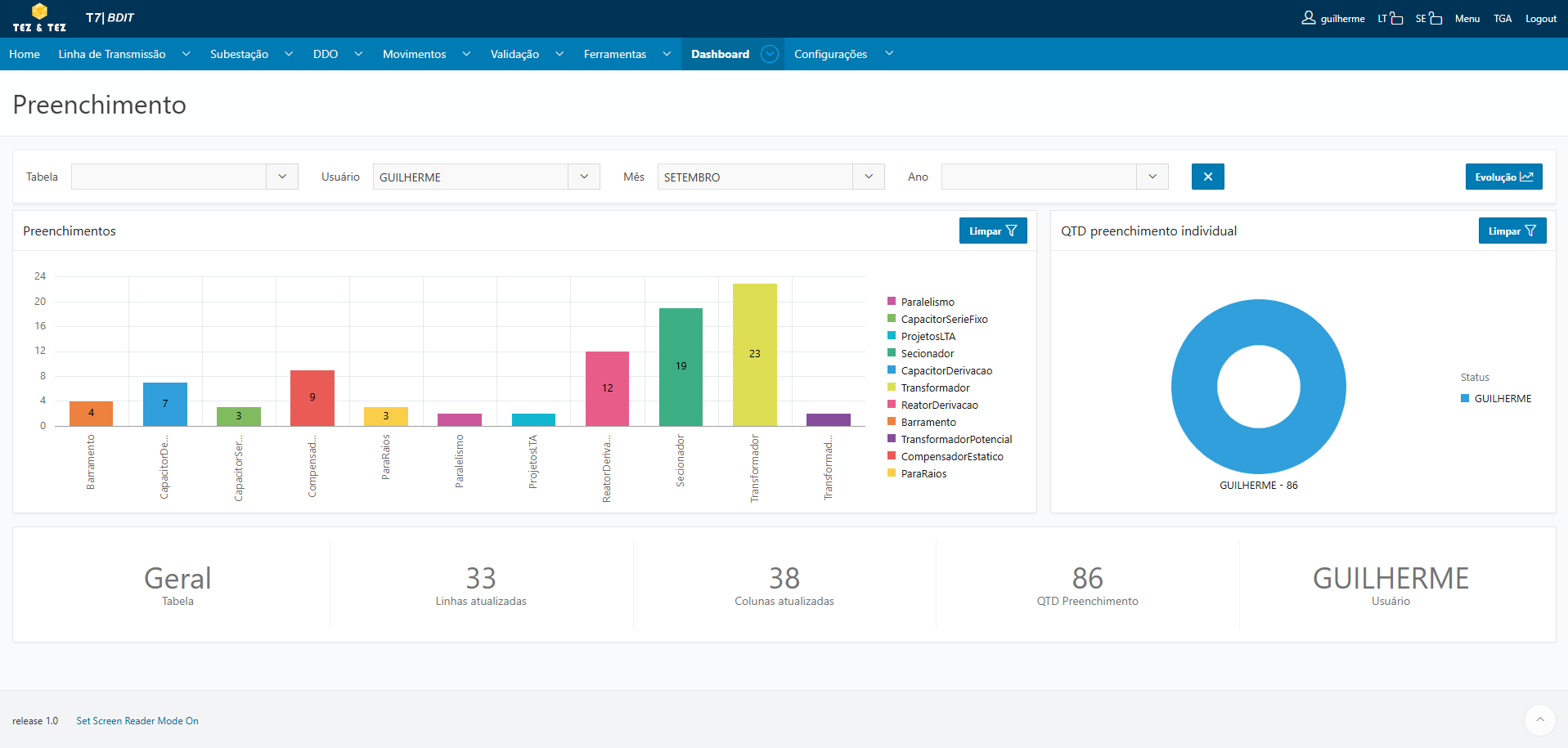The image size is (1568, 748).
Task: Expand the Ano dropdown
Action: 1152,177
